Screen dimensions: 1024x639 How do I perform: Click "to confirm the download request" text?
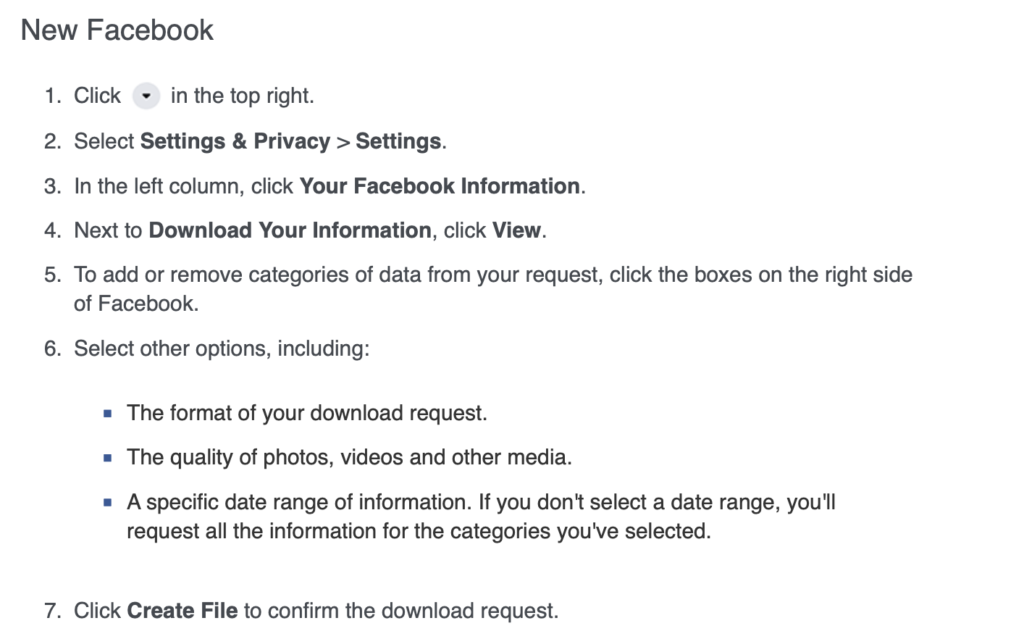(400, 610)
